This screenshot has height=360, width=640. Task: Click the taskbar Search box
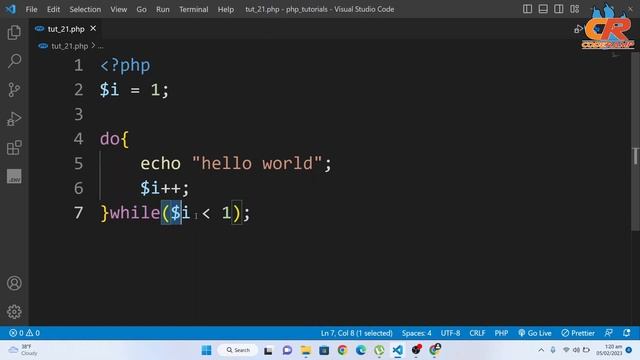[x=238, y=350]
